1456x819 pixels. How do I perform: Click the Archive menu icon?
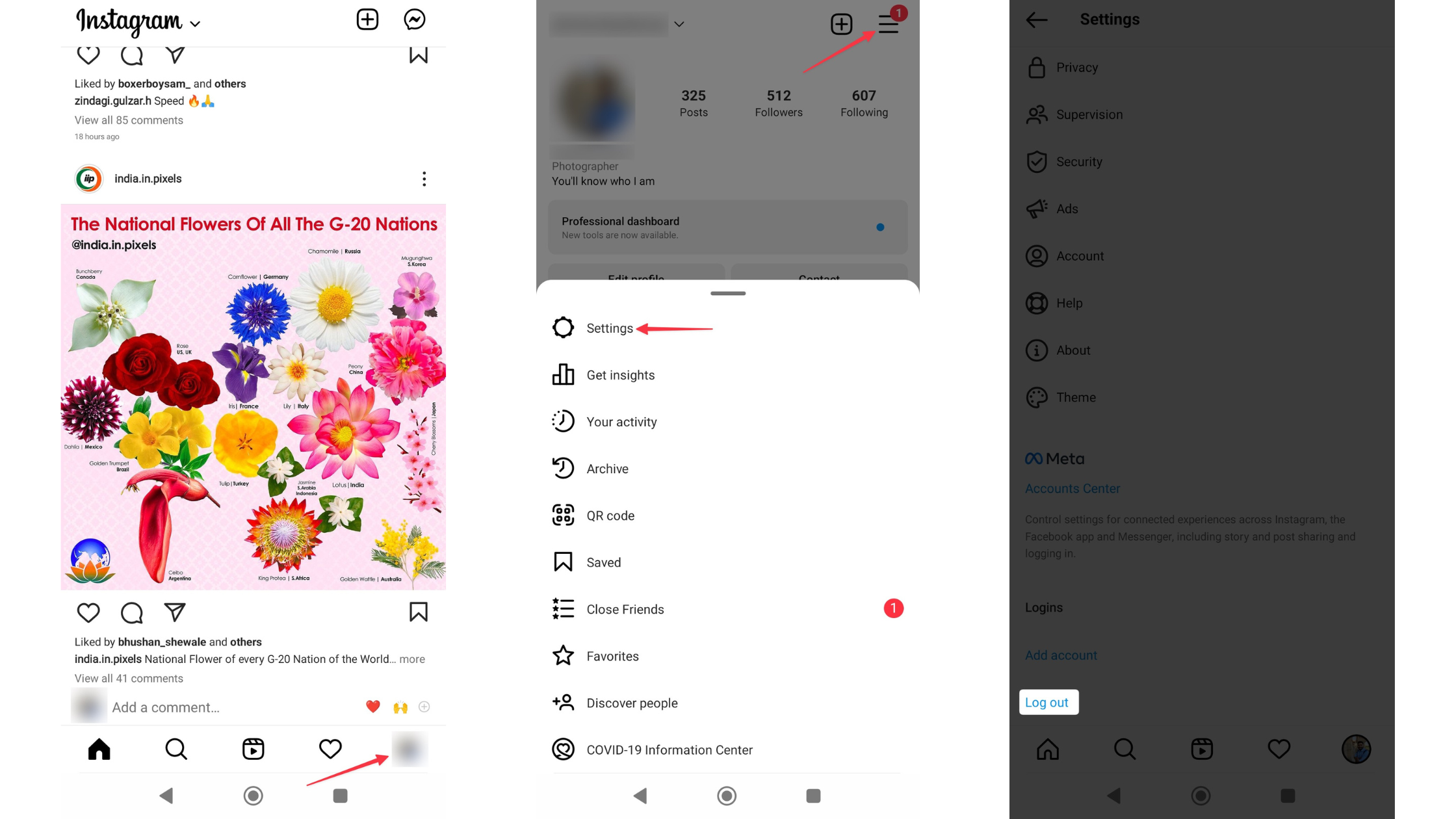coord(562,468)
